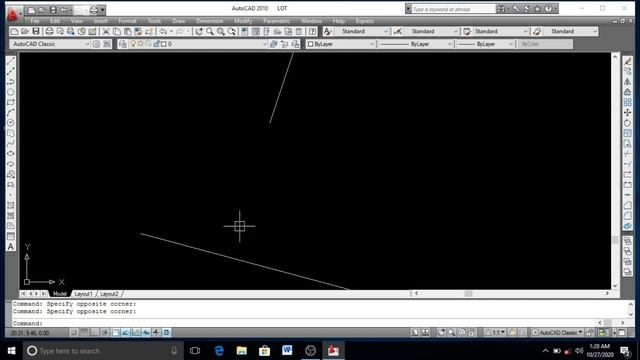Viewport: 640px width, 360px height.
Task: Click the Help question-mark toolbar icon
Action: tap(313, 31)
